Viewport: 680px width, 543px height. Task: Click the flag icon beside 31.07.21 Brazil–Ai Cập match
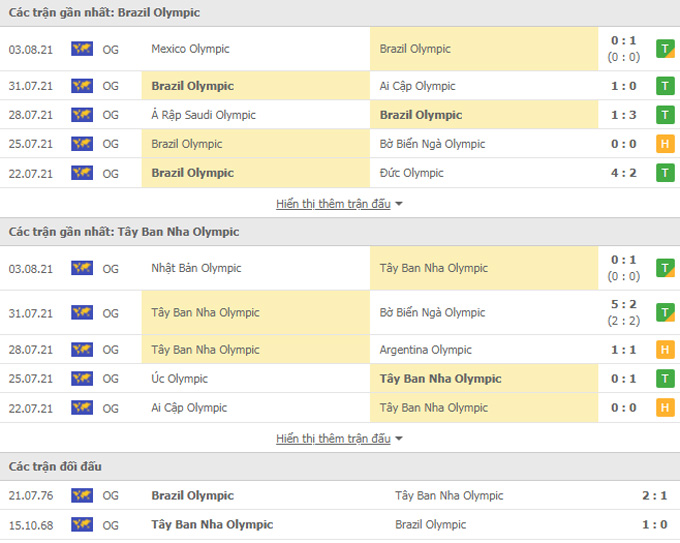pyautogui.click(x=82, y=86)
